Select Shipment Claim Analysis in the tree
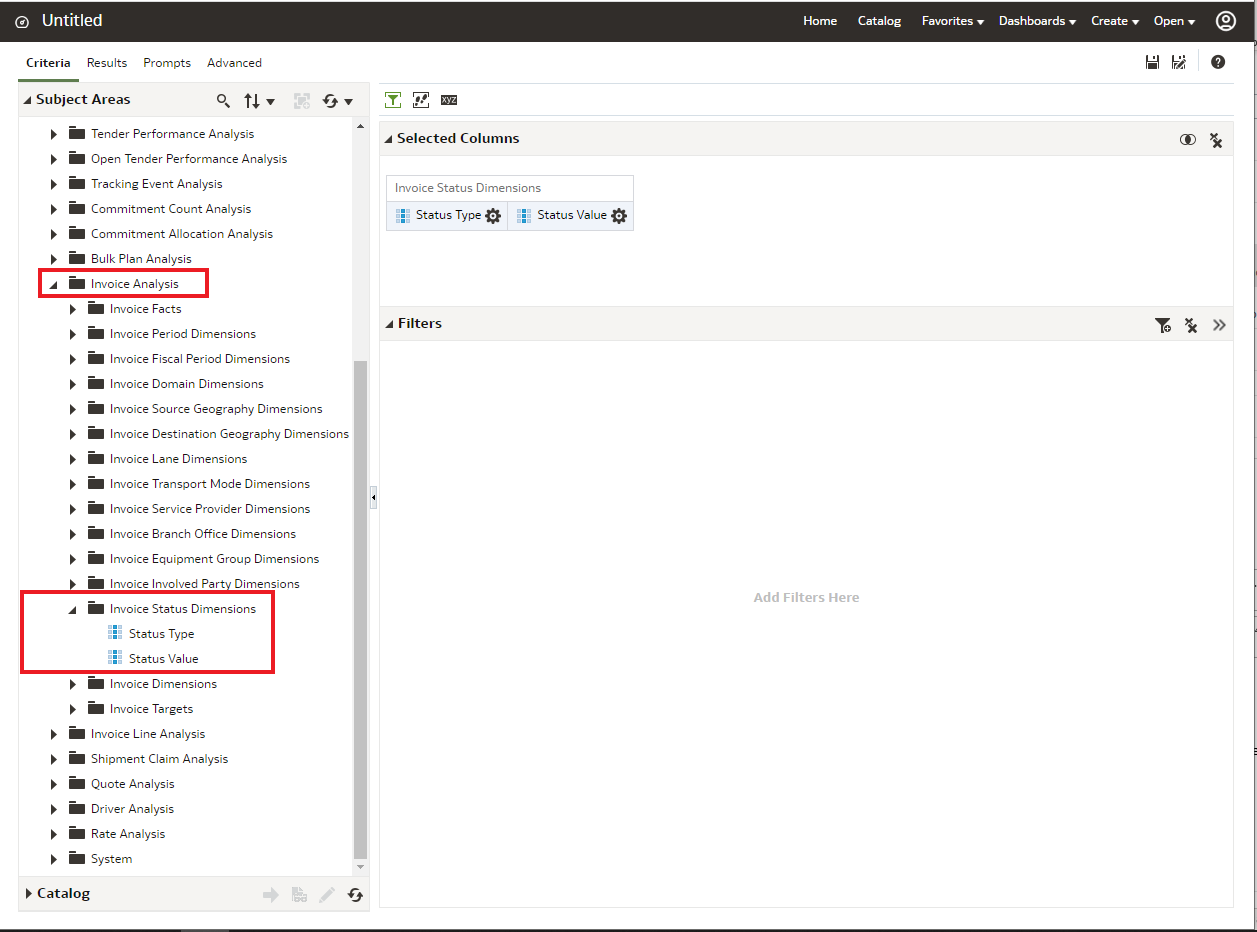 pyautogui.click(x=159, y=759)
